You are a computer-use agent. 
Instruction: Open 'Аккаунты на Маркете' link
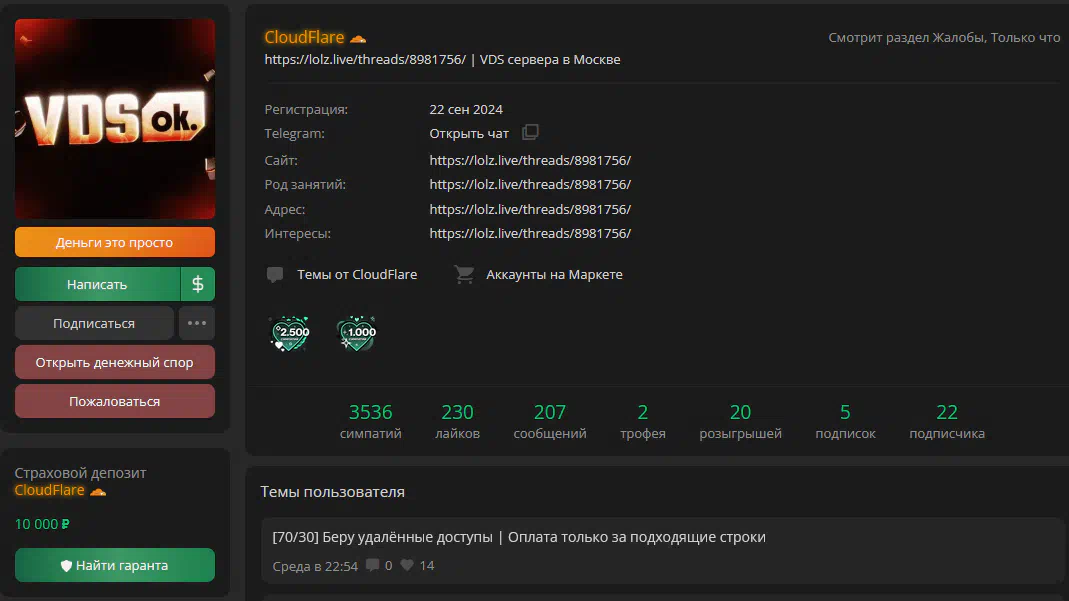click(x=554, y=274)
